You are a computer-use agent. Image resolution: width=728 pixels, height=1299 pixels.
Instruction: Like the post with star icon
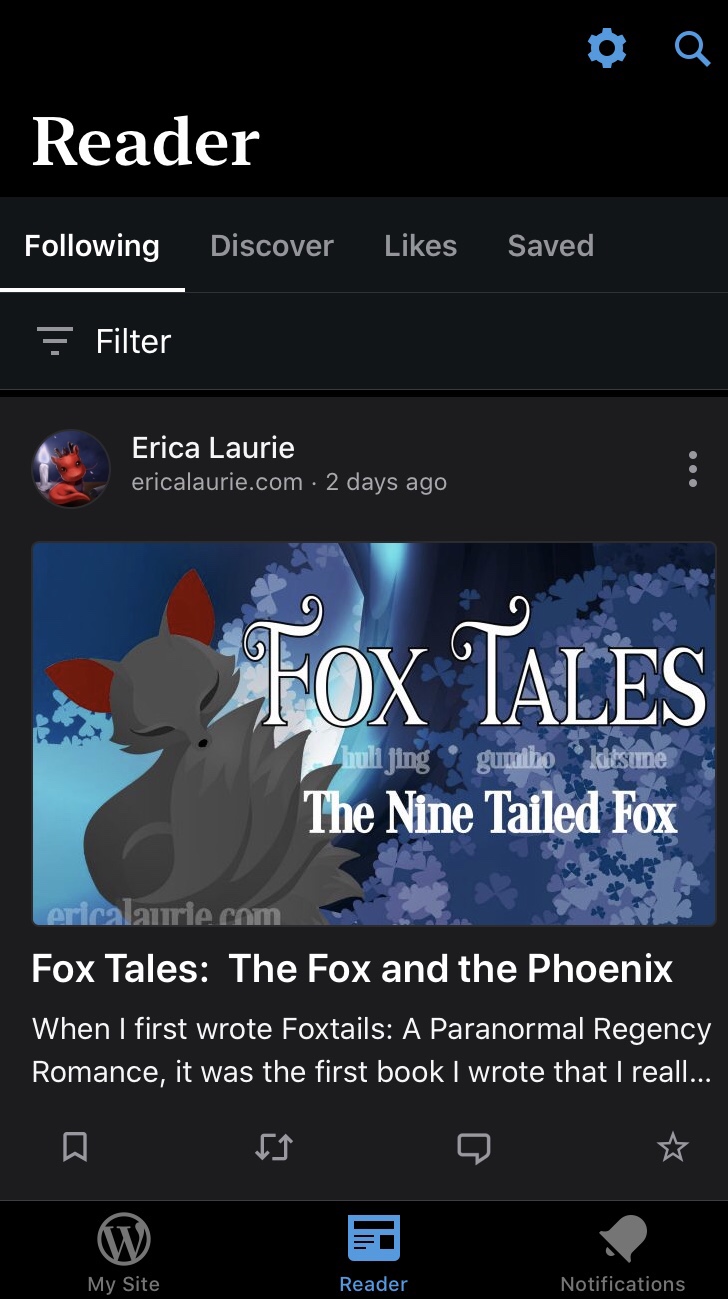[x=673, y=1147]
